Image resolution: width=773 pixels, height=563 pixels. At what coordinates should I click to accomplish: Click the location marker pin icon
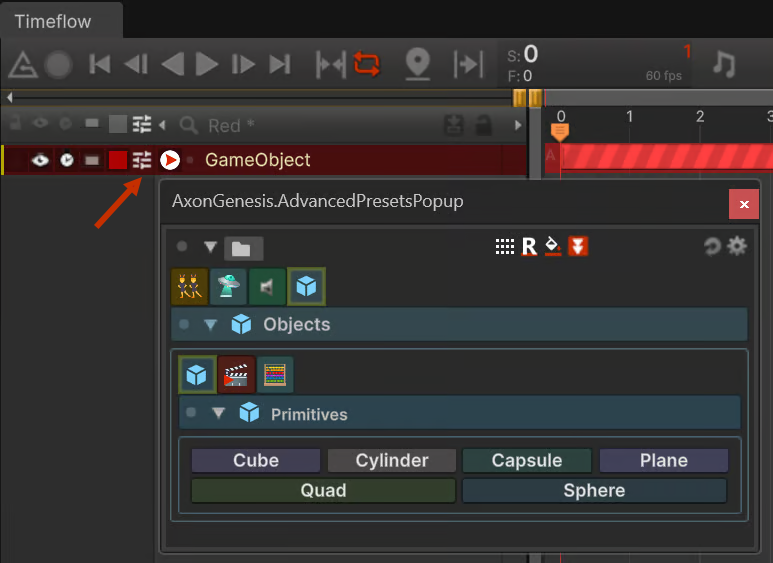pos(418,64)
